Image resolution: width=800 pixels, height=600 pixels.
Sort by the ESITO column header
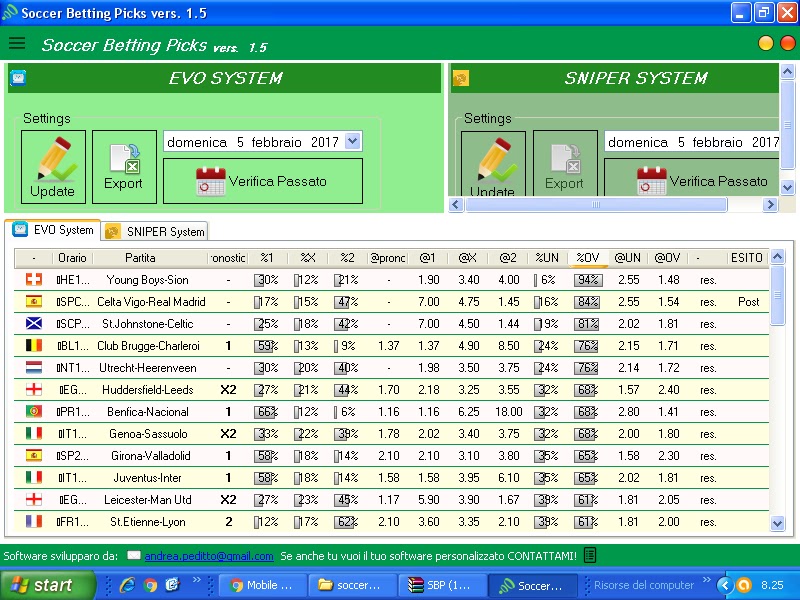tap(747, 258)
